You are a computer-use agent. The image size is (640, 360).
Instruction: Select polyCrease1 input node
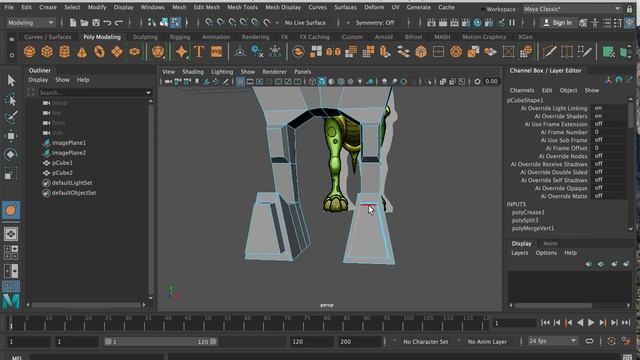tap(528, 212)
